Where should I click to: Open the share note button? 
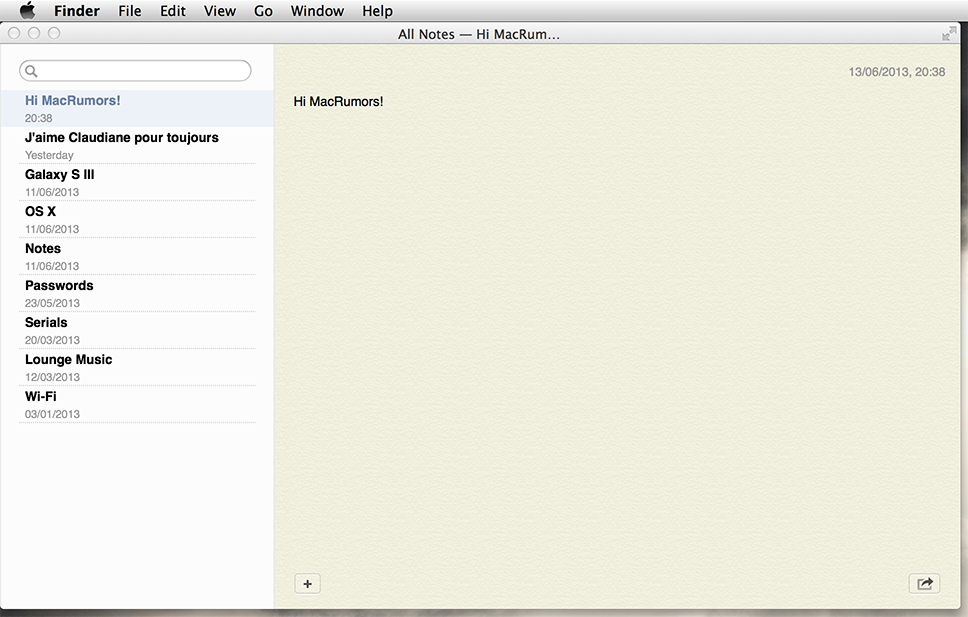coord(924,584)
